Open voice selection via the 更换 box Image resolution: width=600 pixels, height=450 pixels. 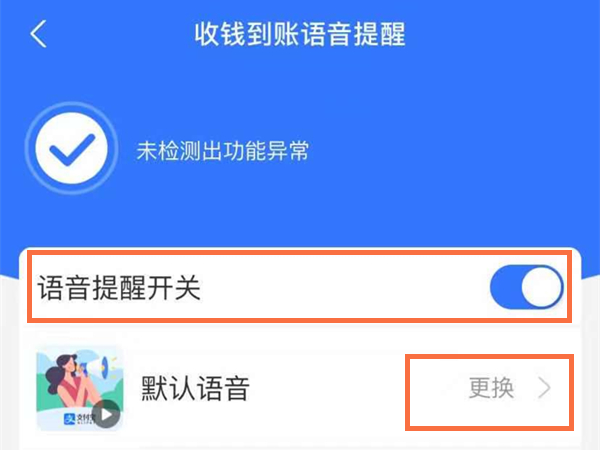coord(489,392)
